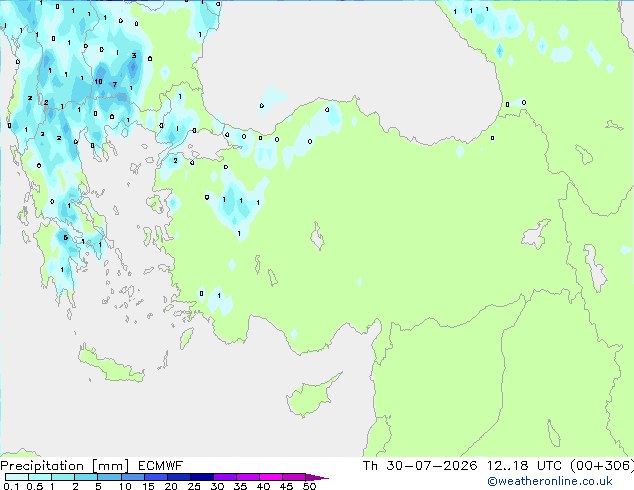Open the weatheronline.co.uk copyright link
This screenshot has width=634, height=490.
point(550,481)
